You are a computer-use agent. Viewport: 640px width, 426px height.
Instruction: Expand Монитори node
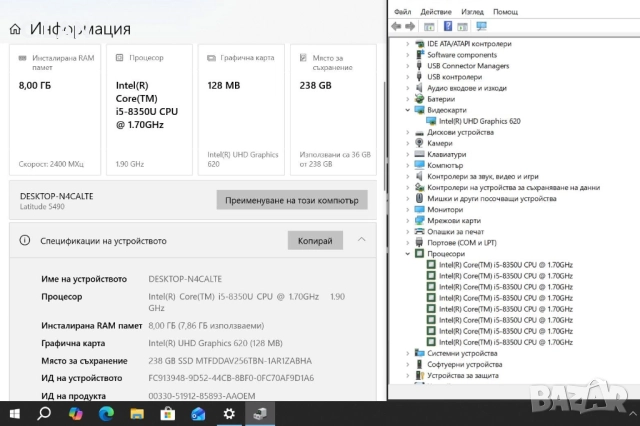click(x=407, y=209)
